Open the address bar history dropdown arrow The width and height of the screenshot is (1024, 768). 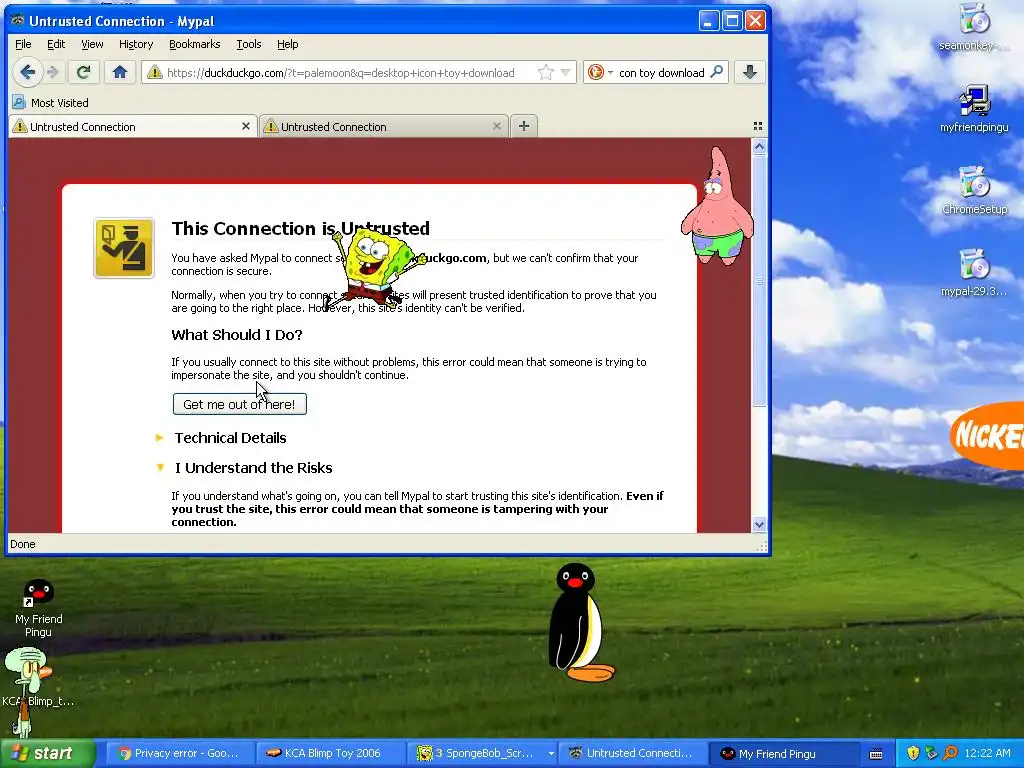[x=566, y=72]
